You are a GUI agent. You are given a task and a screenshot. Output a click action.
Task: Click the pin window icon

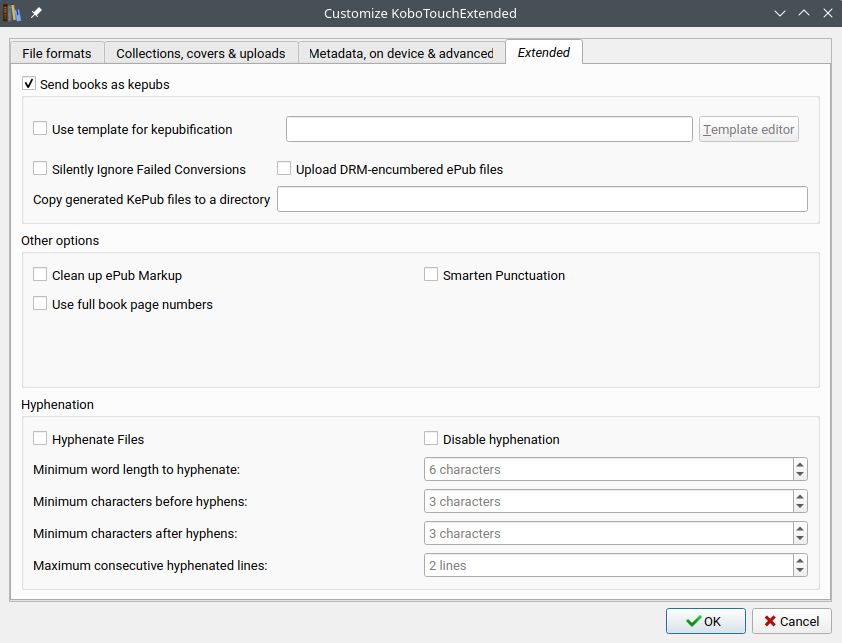36,13
